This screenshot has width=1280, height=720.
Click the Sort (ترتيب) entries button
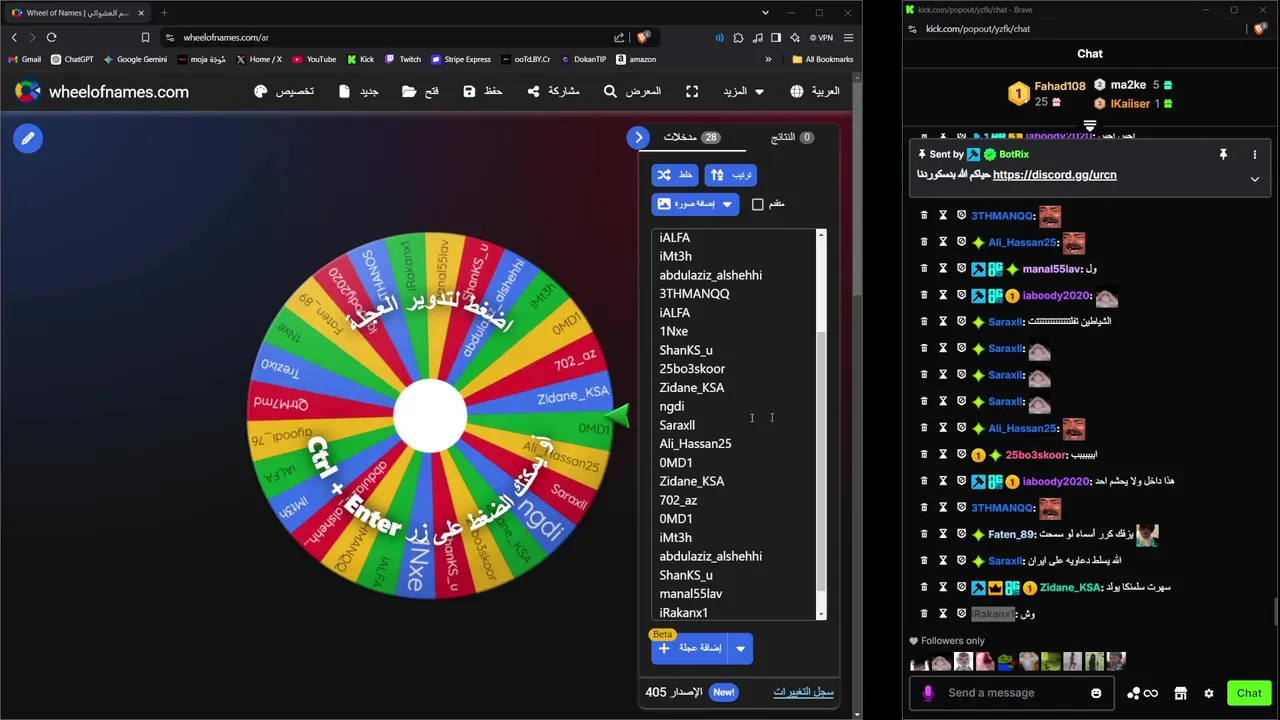coord(731,175)
